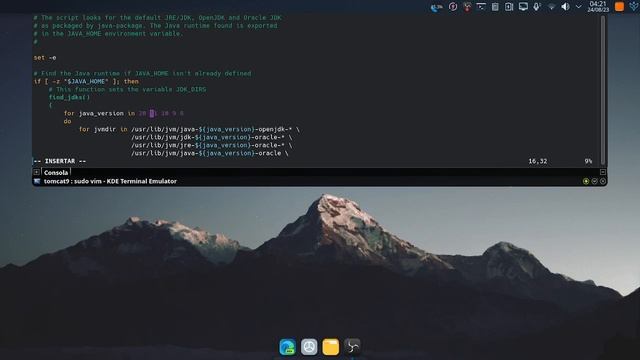Click the 'set -e' line in vim

(x=45, y=58)
